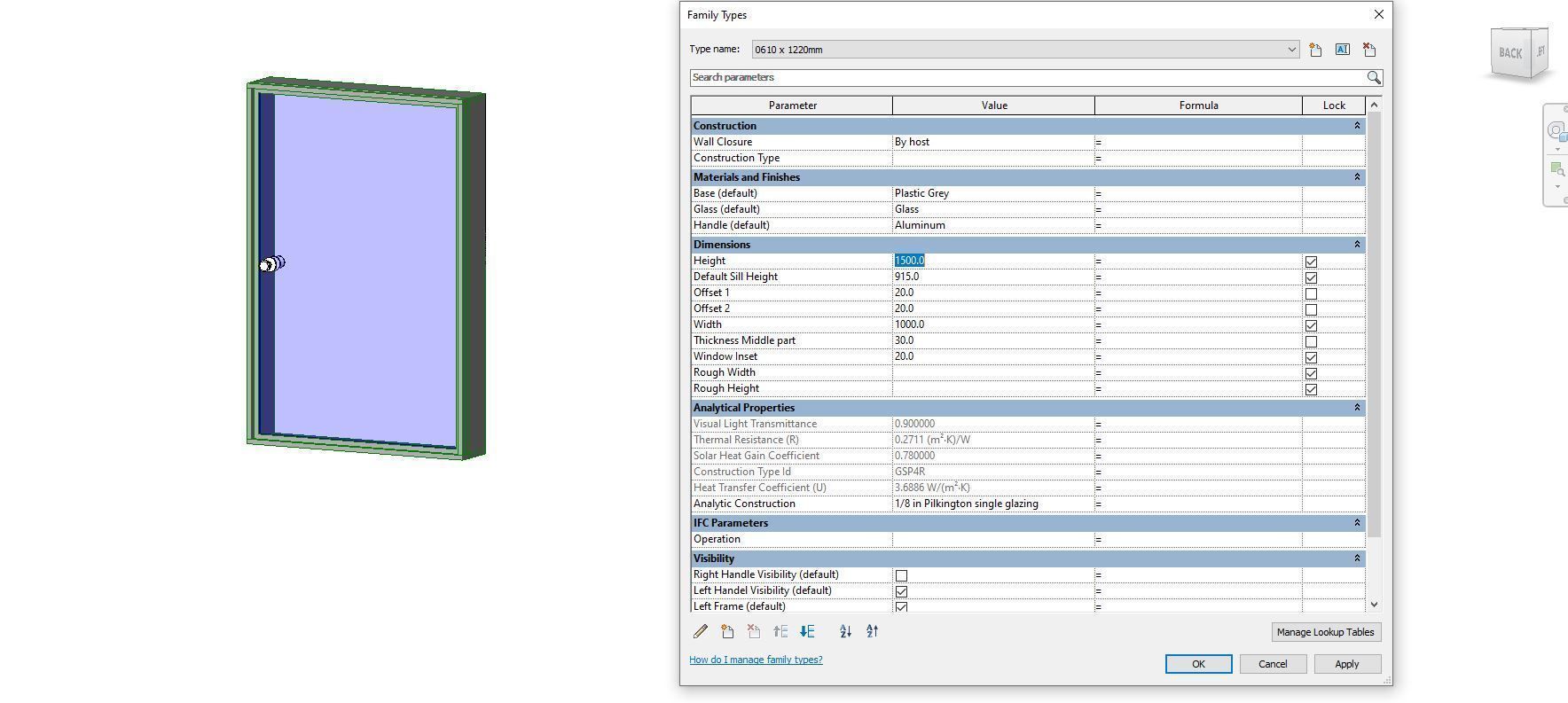Screen dimensions: 1568x703
Task: Click the New Parameter icon
Action: pos(727,631)
